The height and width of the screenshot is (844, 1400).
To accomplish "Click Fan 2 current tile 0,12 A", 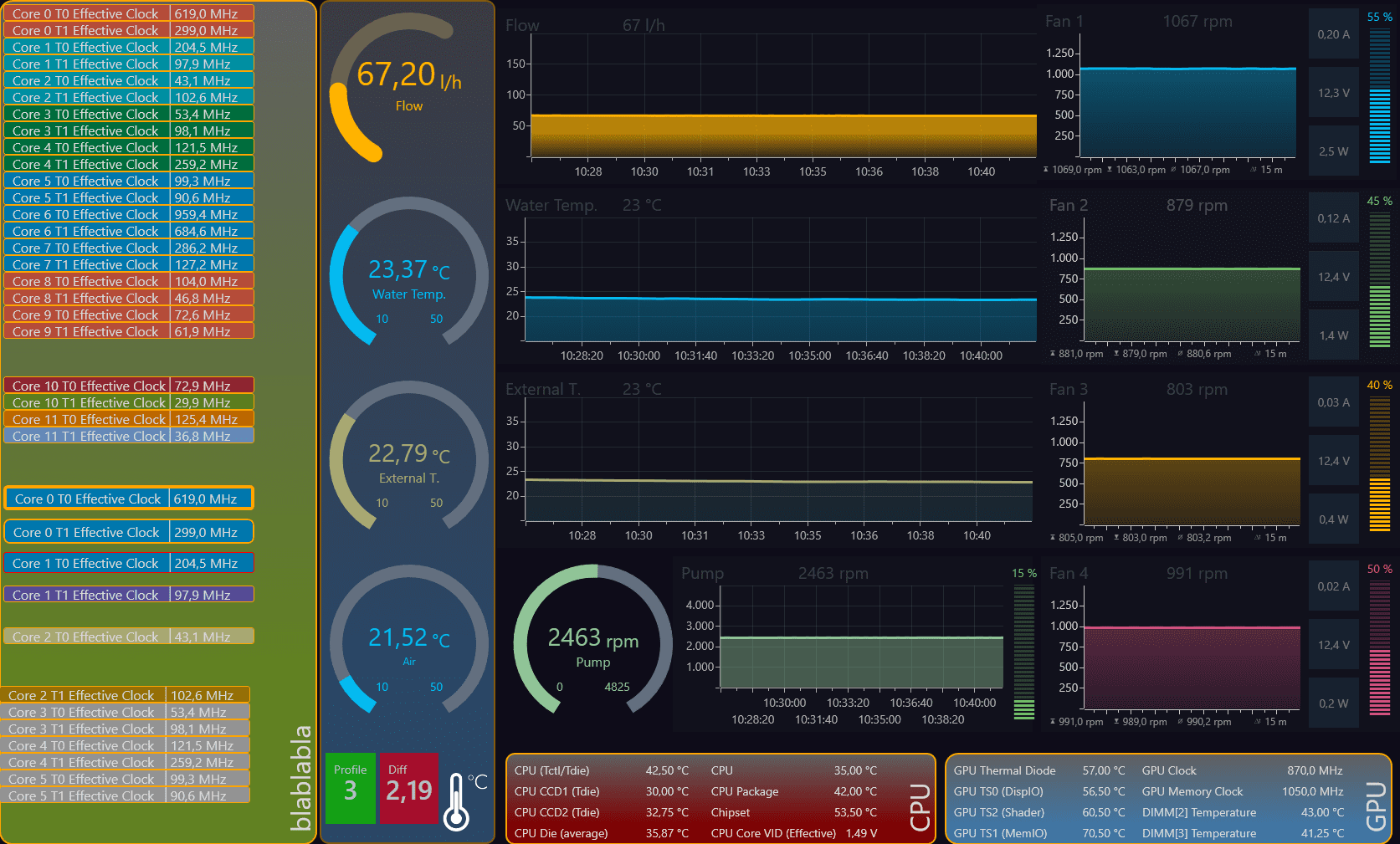I will [x=1333, y=218].
